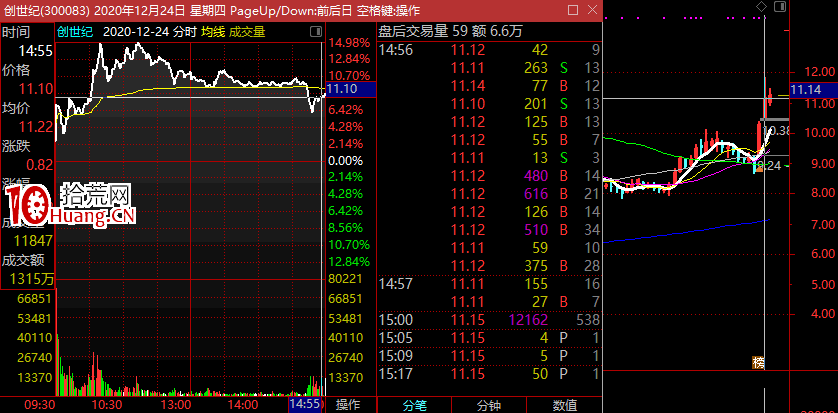Select the 11.10 tick row with volume 201
The image size is (838, 413).
(x=489, y=104)
